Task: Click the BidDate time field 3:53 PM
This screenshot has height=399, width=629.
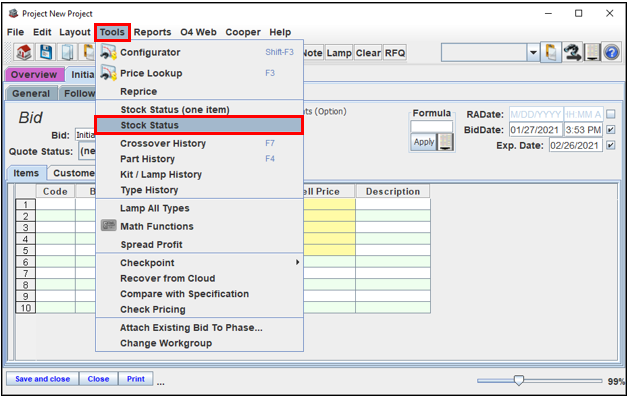Action: pos(583,130)
